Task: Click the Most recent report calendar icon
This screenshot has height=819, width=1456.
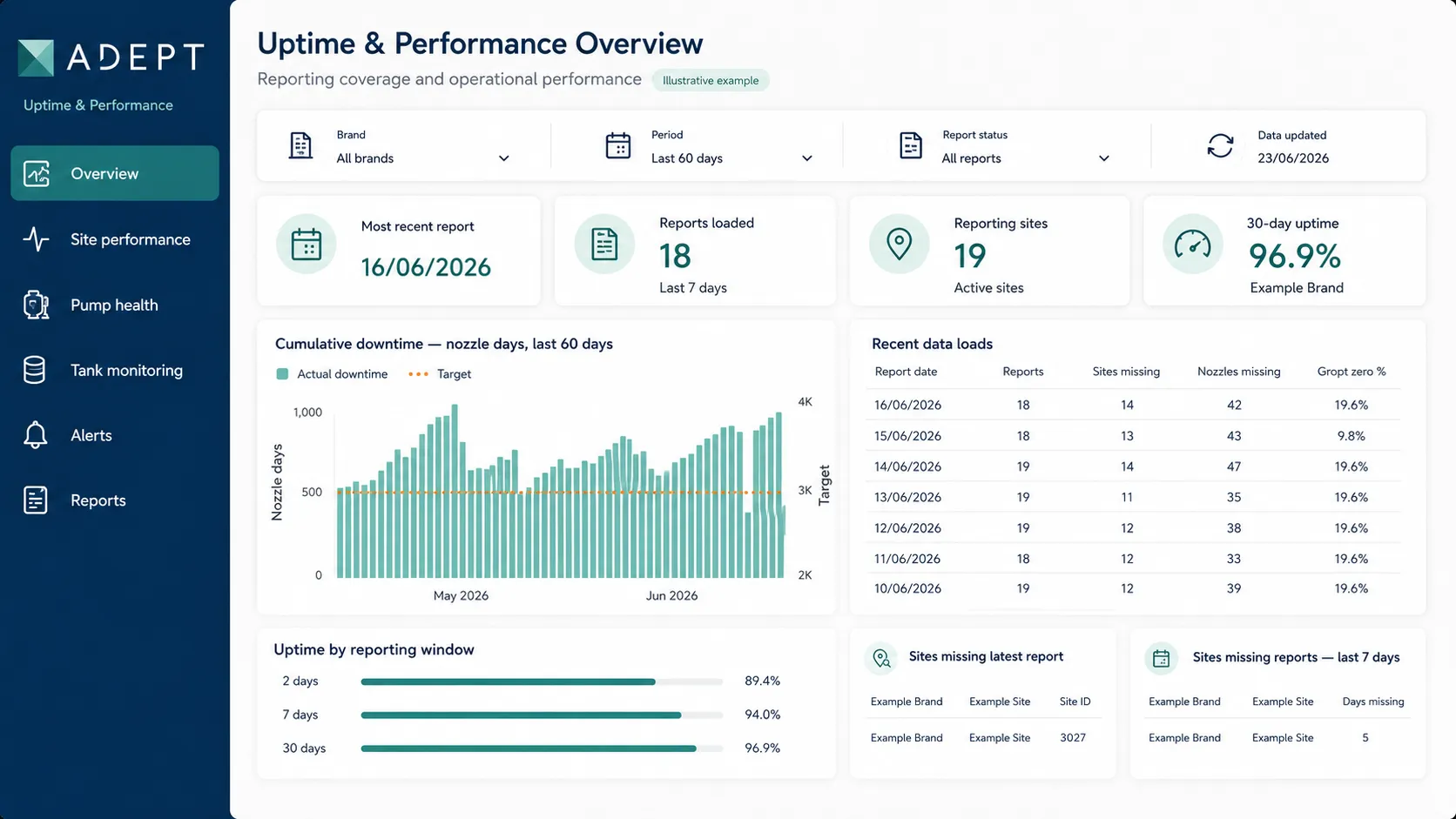Action: 307,245
